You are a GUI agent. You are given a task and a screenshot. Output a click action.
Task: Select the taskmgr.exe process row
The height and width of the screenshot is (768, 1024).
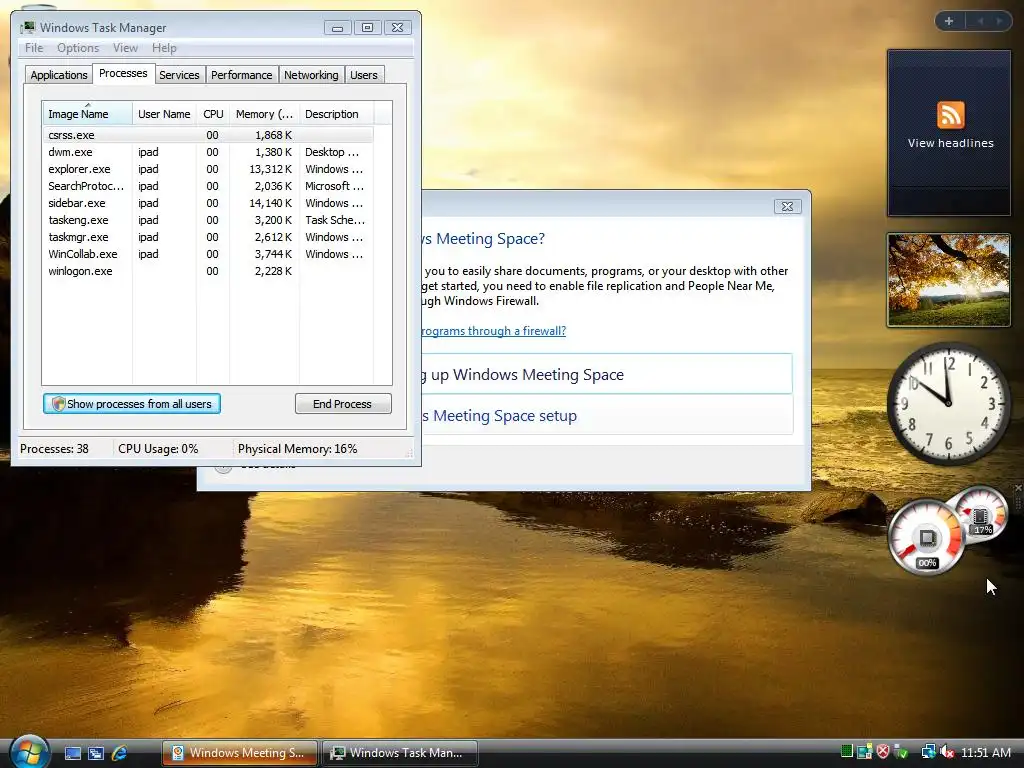click(208, 237)
